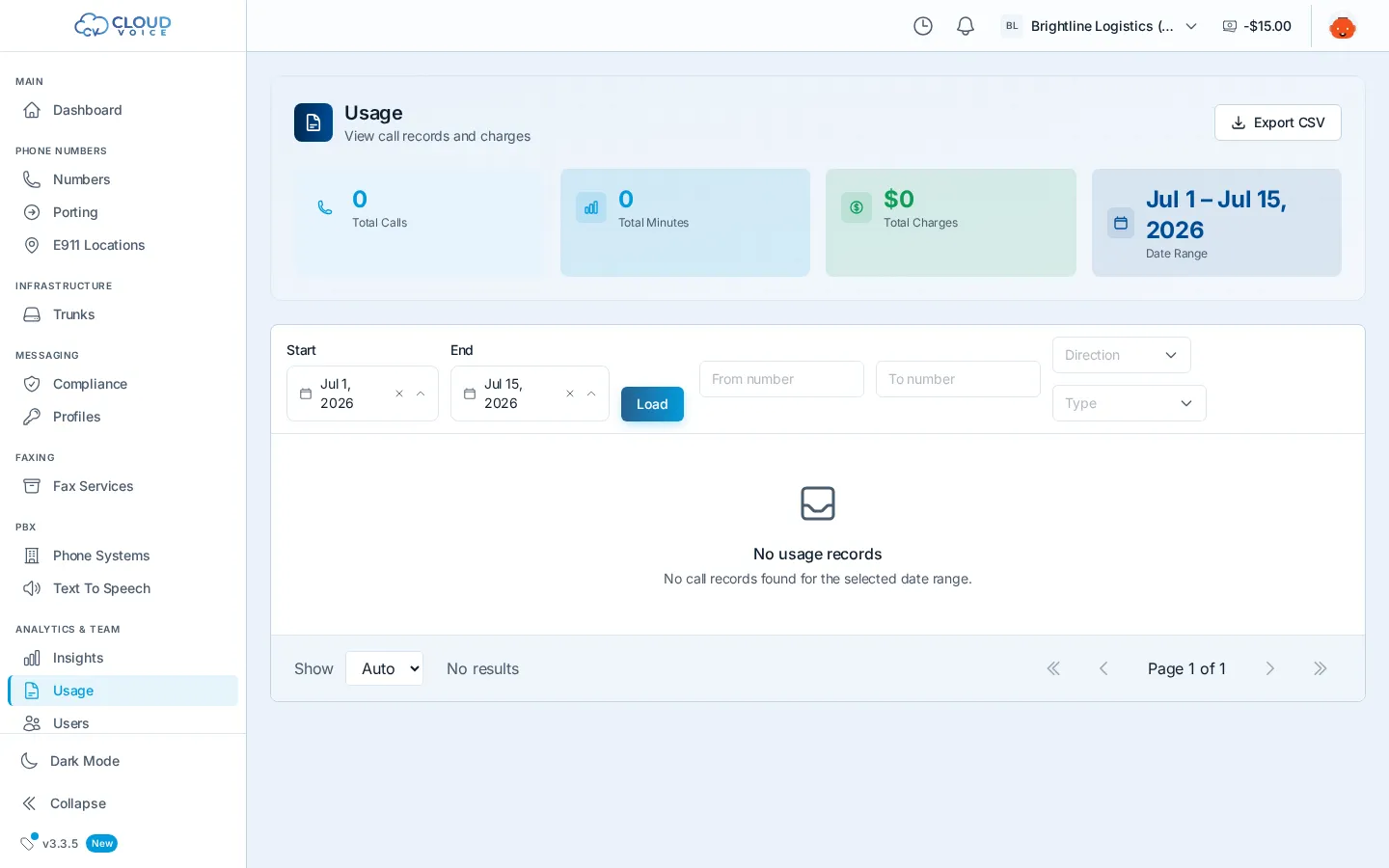The height and width of the screenshot is (868, 1389).
Task: Go to Dashboard
Action: click(123, 110)
